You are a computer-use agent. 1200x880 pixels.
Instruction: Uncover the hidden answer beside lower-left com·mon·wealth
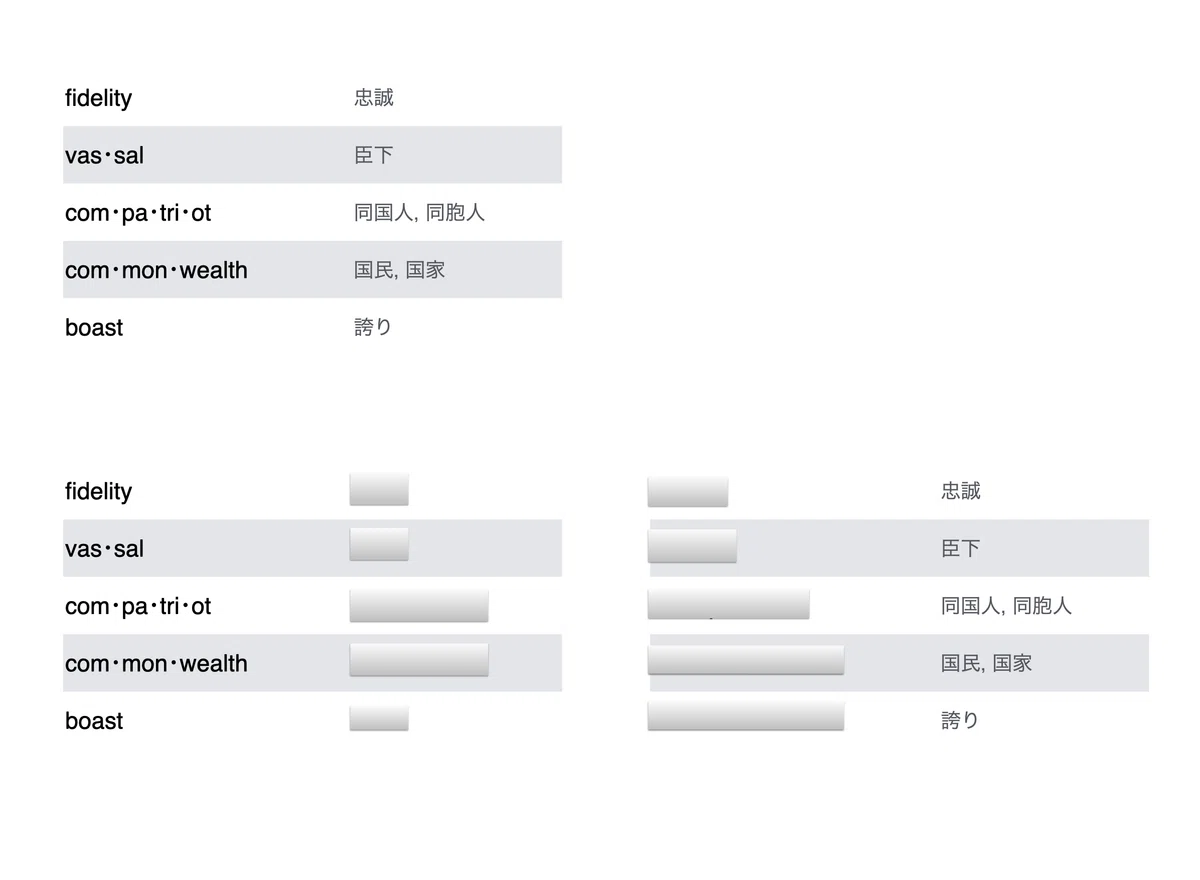(419, 660)
